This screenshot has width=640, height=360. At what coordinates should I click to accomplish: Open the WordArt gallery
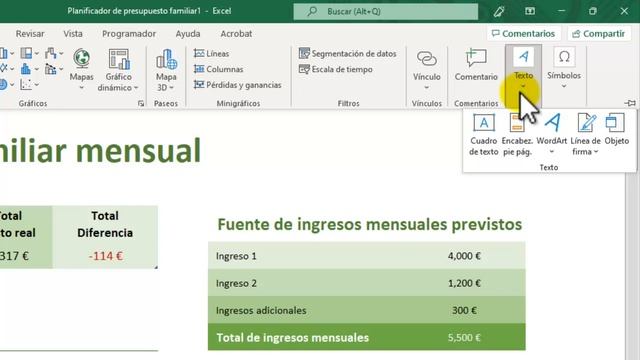point(551,134)
